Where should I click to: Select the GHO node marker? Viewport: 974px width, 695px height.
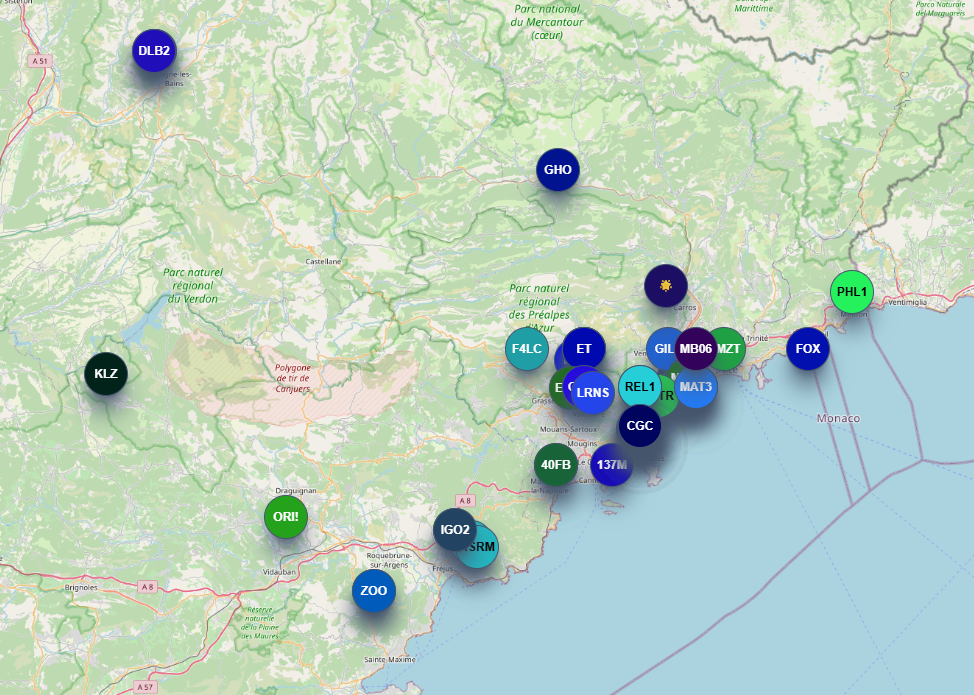pyautogui.click(x=558, y=170)
